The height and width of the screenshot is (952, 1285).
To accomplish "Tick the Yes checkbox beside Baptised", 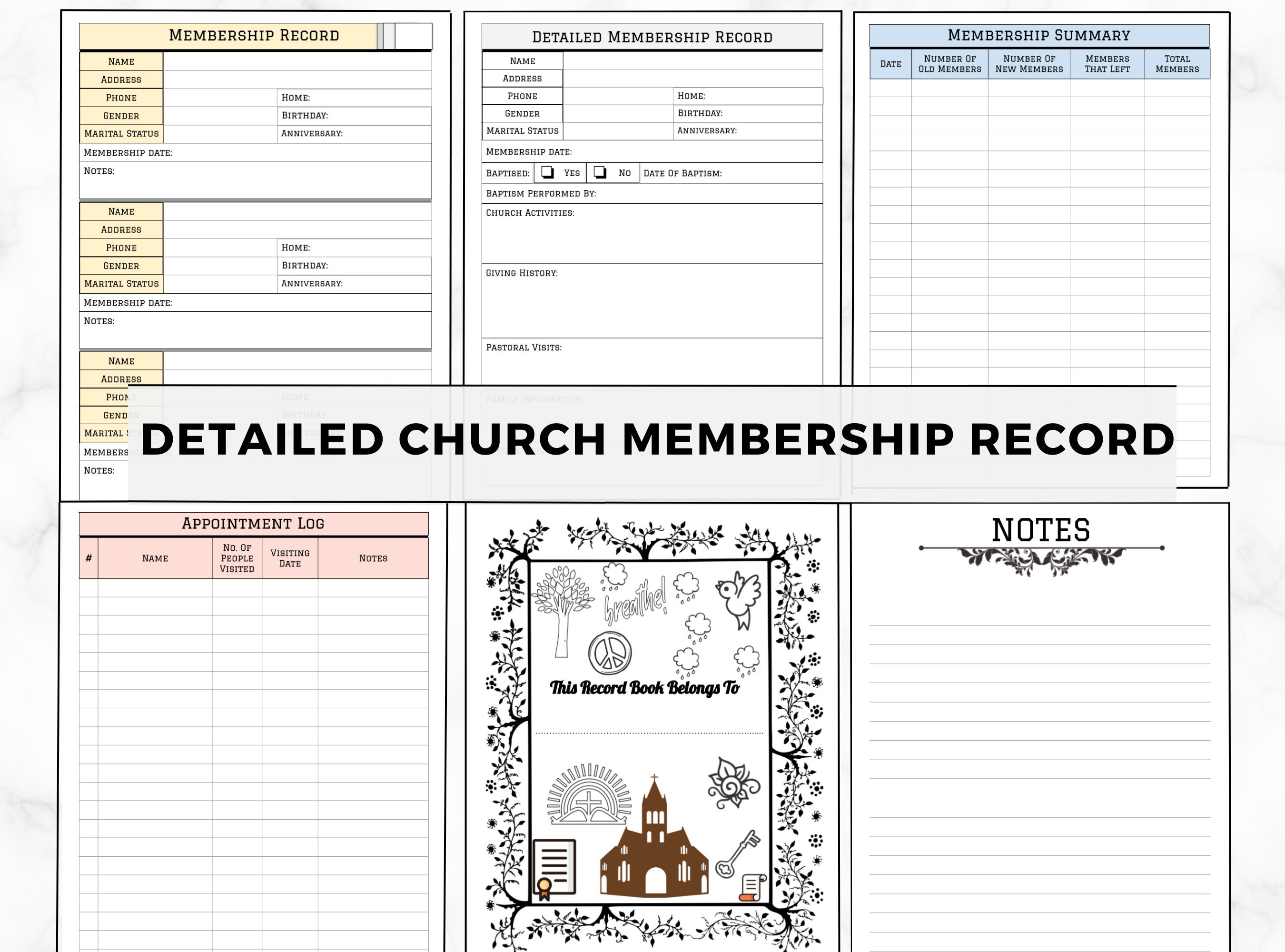I will pos(547,172).
